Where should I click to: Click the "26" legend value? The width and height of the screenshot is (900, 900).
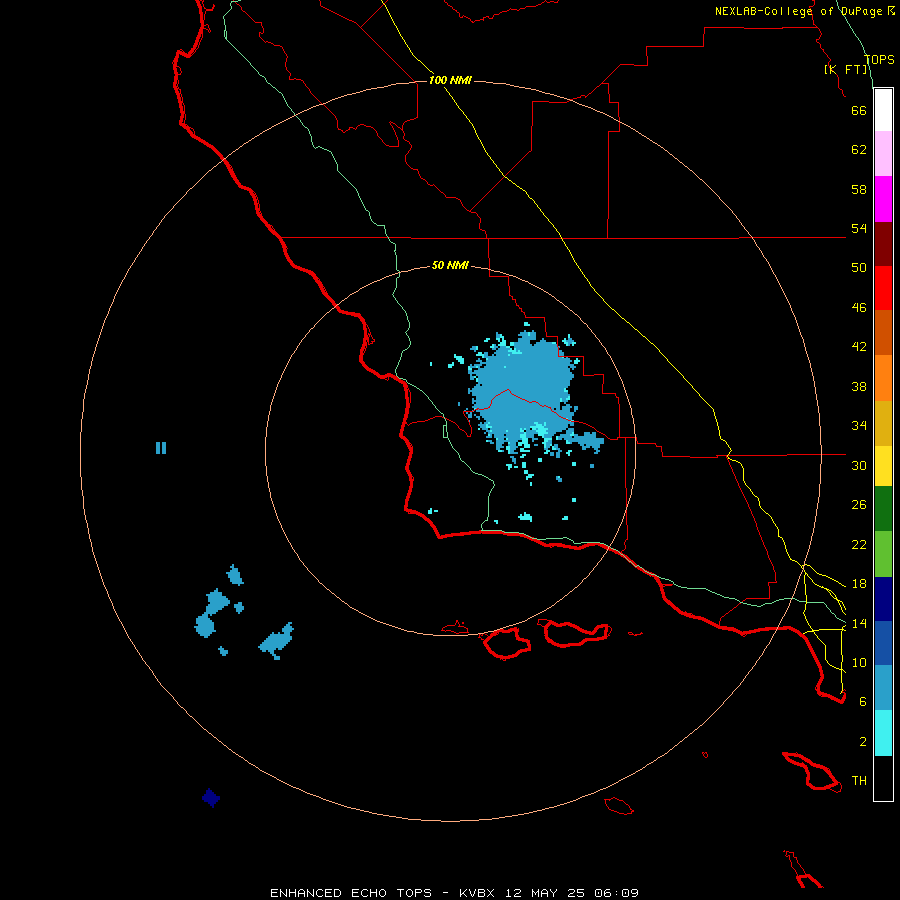pyautogui.click(x=859, y=505)
